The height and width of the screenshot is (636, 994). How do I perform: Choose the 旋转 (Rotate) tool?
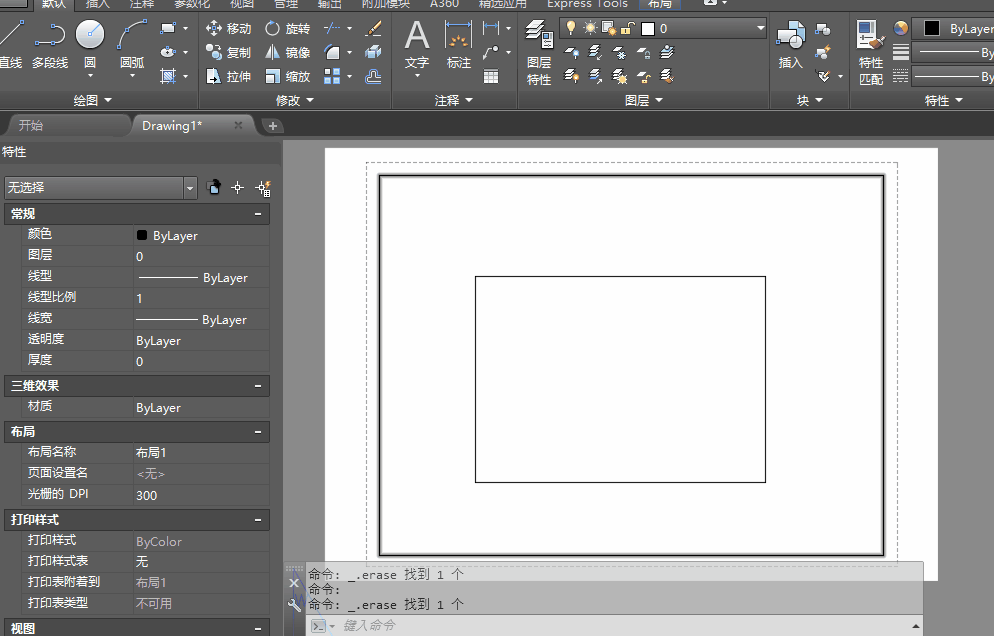(287, 29)
